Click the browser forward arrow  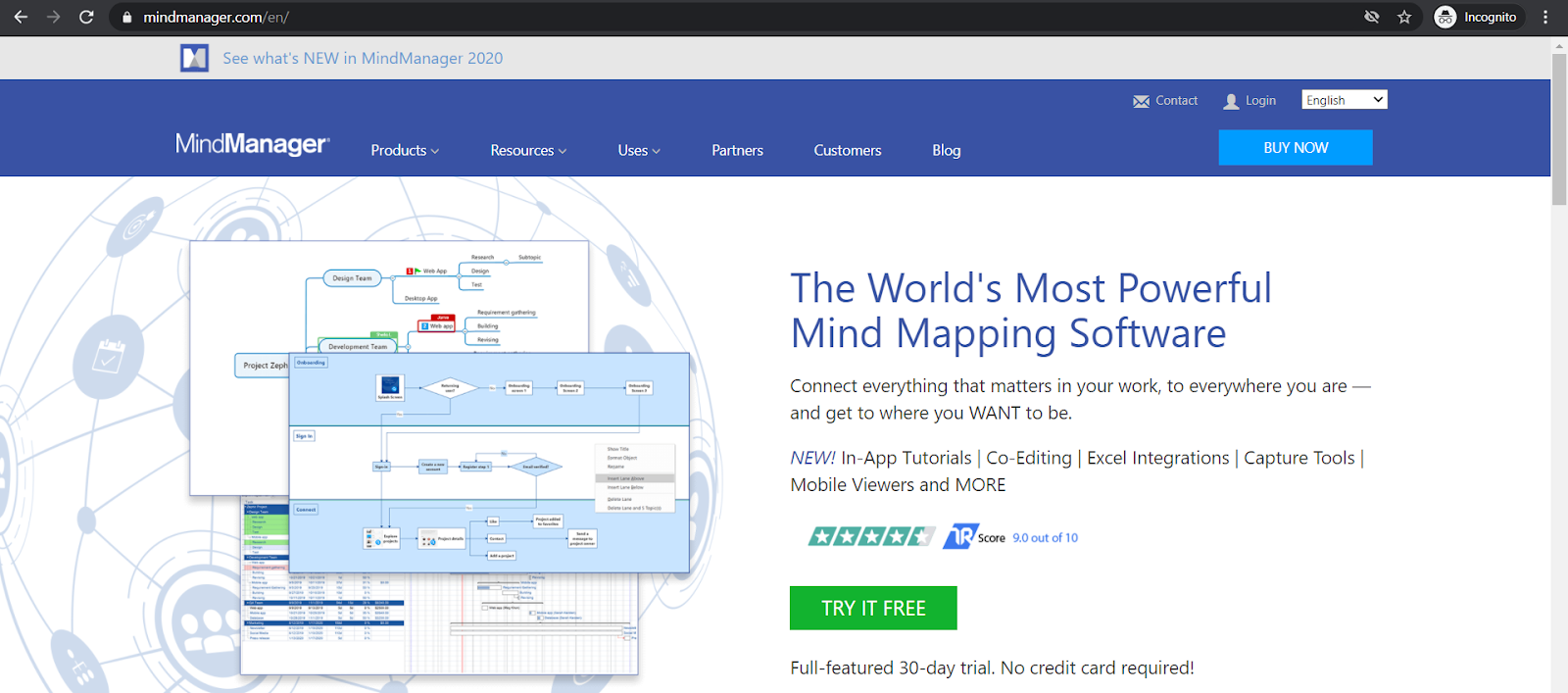coord(53,17)
